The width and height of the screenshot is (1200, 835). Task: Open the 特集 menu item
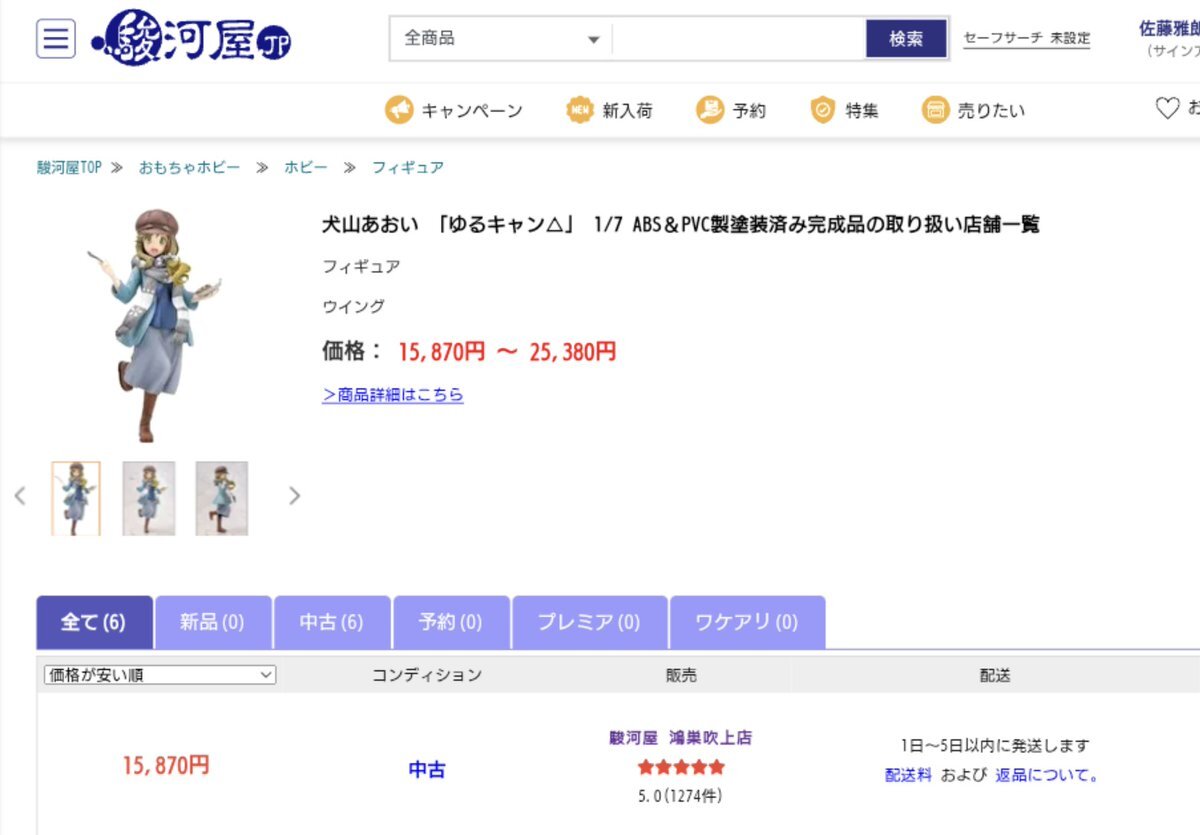point(862,111)
